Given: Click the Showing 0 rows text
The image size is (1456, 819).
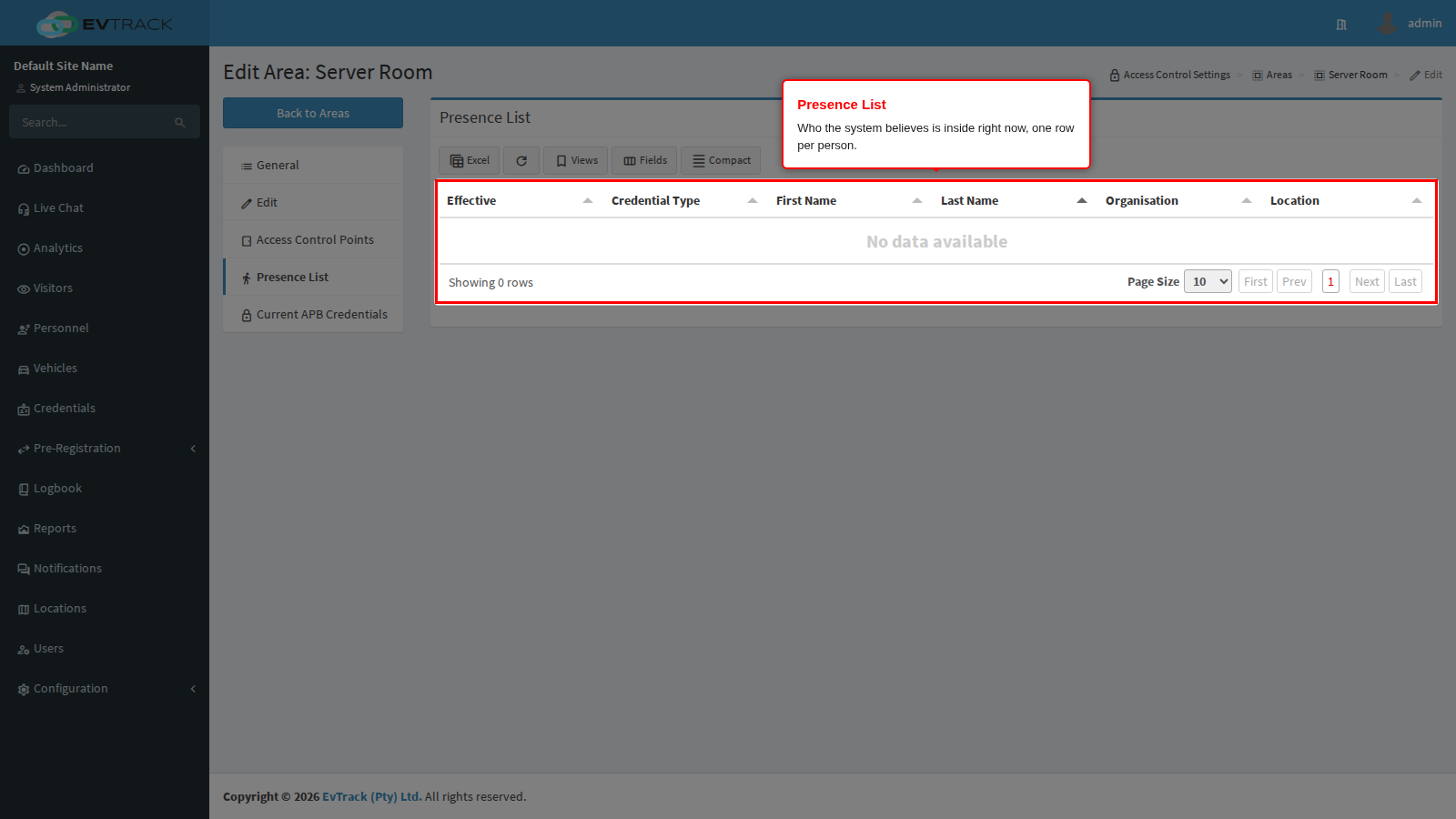Looking at the screenshot, I should point(490,282).
